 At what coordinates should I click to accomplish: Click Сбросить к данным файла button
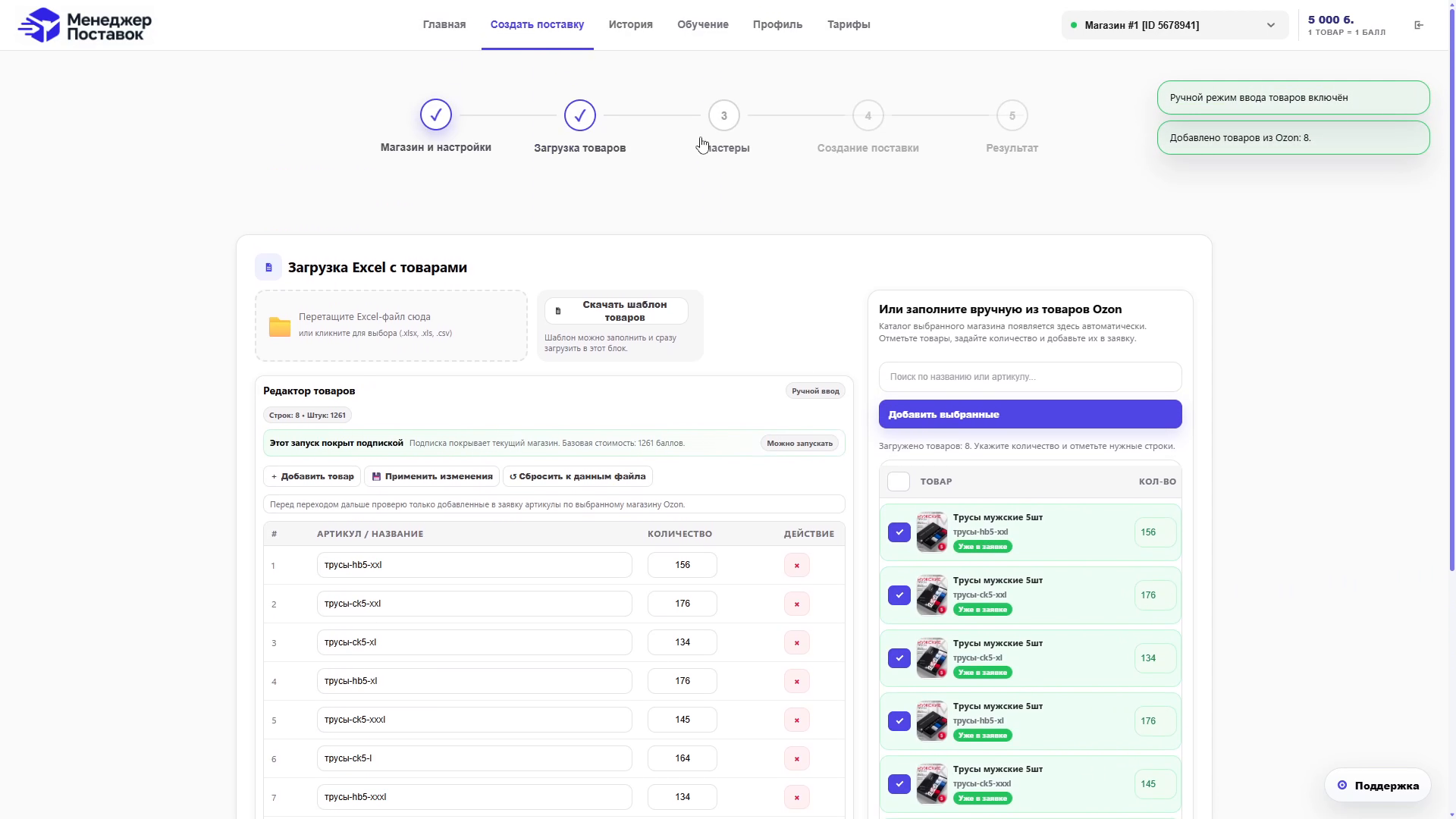[x=578, y=476]
